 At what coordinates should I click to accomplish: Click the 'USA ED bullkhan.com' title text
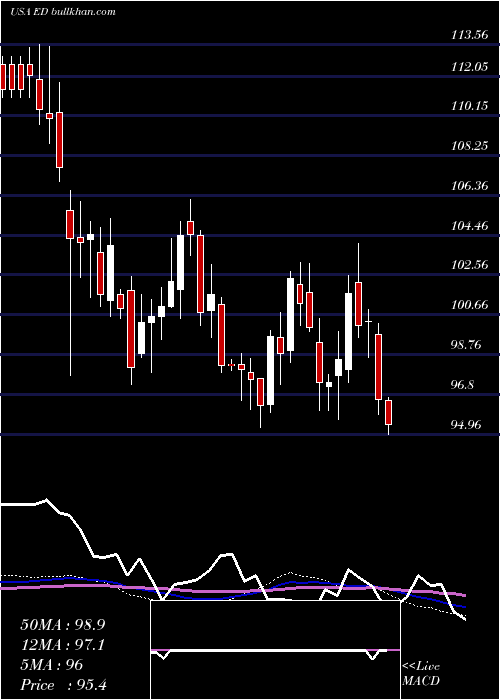63,12
